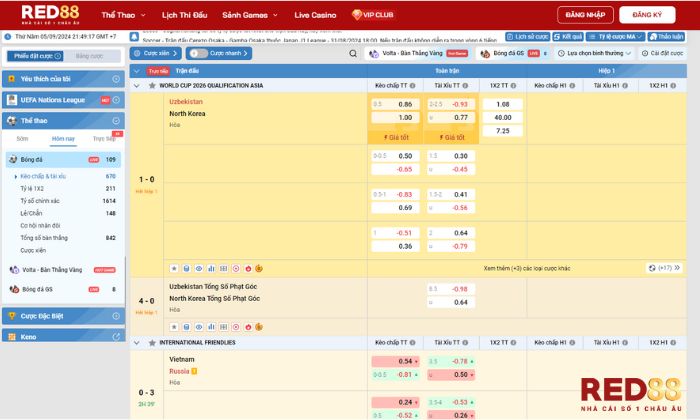The height and width of the screenshot is (420, 700).
Task: Open Kết quả results
Action: click(x=567, y=37)
